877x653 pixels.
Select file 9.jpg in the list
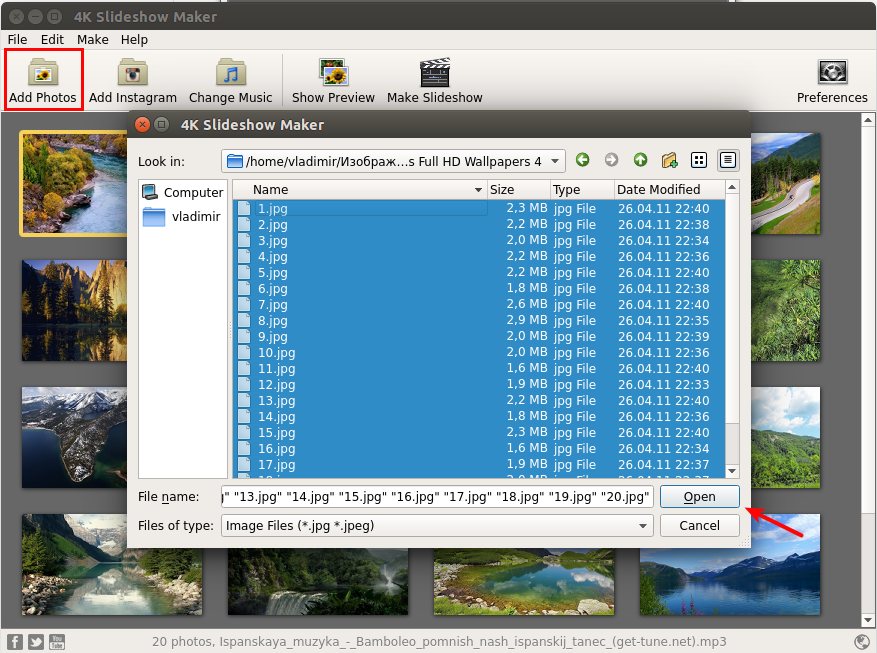(x=479, y=337)
